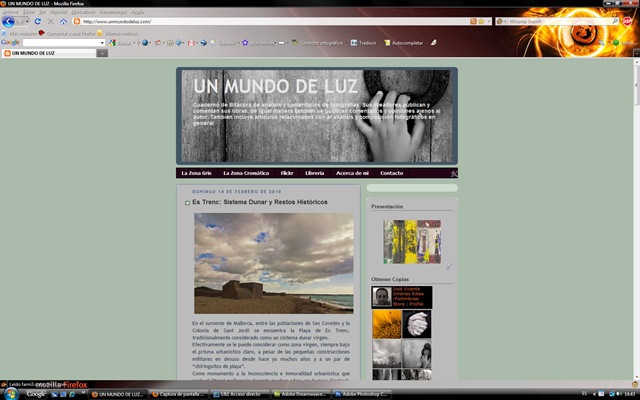Switch to Adobe Dreamweaver taskbar button
The image size is (640, 400).
coord(301,394)
